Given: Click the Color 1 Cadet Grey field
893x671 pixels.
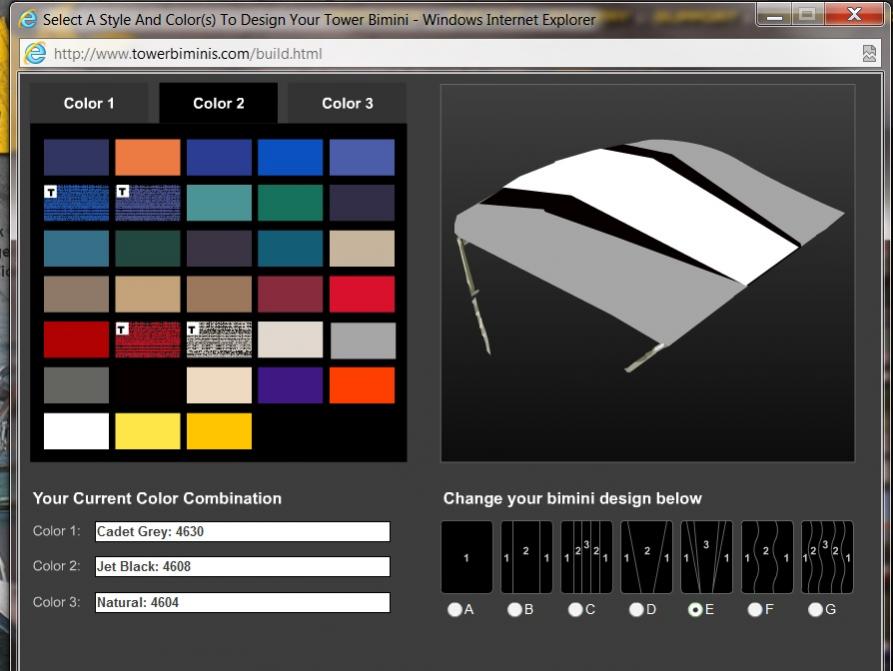Looking at the screenshot, I should 242,532.
